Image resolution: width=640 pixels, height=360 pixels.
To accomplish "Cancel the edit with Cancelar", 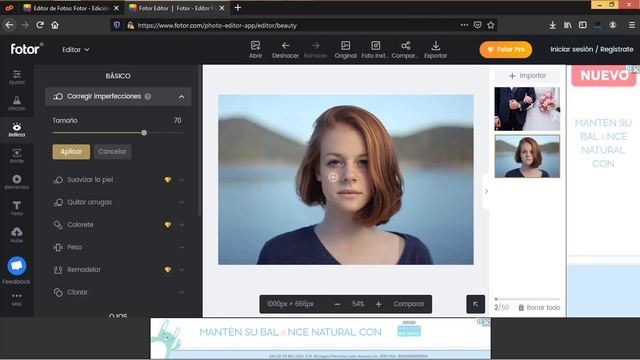I will pos(112,151).
